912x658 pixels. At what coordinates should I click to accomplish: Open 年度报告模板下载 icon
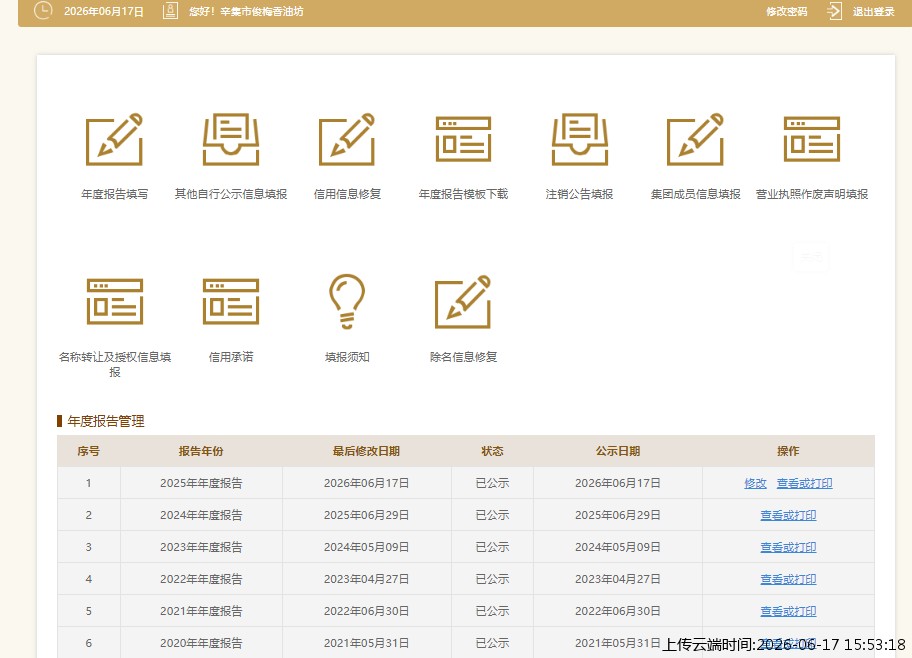(464, 140)
